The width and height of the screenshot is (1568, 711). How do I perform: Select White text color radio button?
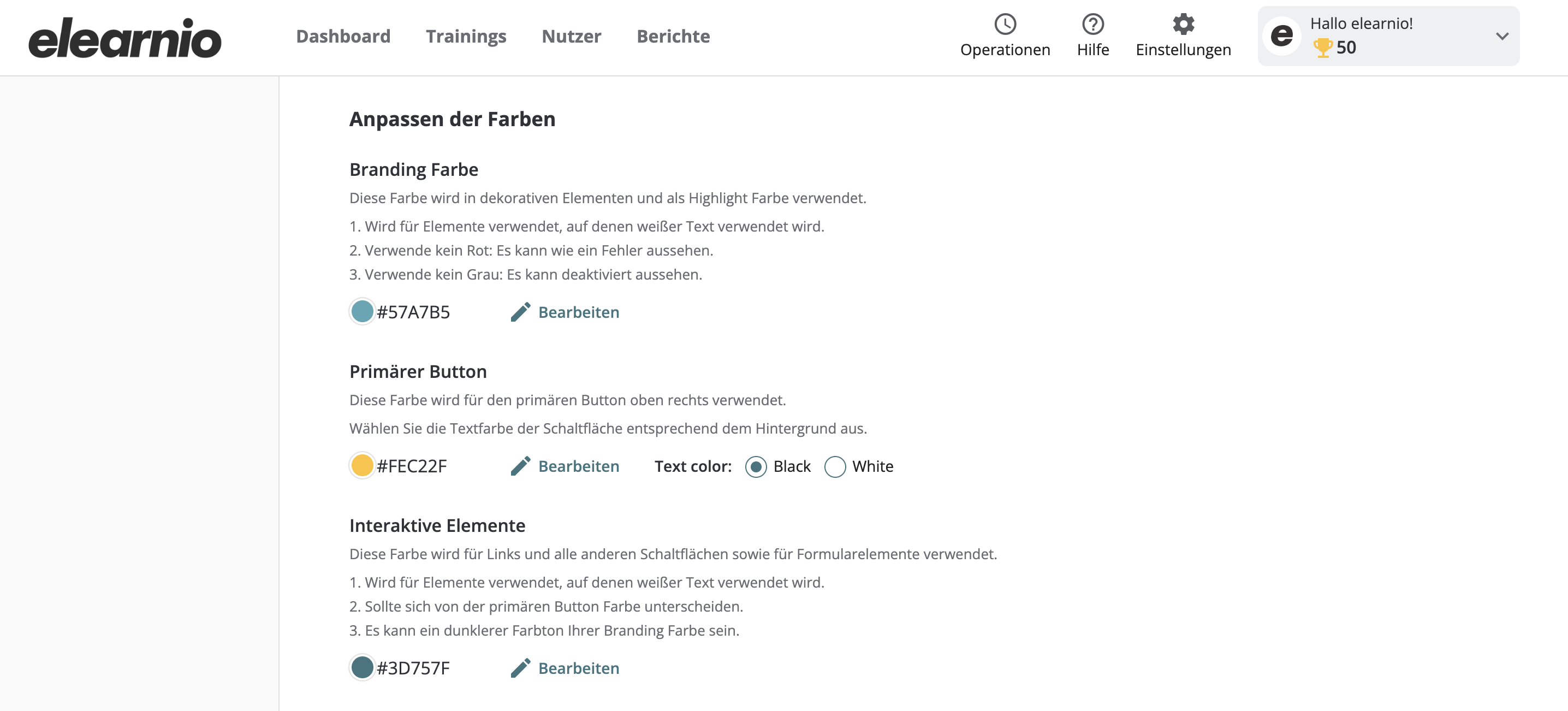pos(835,466)
